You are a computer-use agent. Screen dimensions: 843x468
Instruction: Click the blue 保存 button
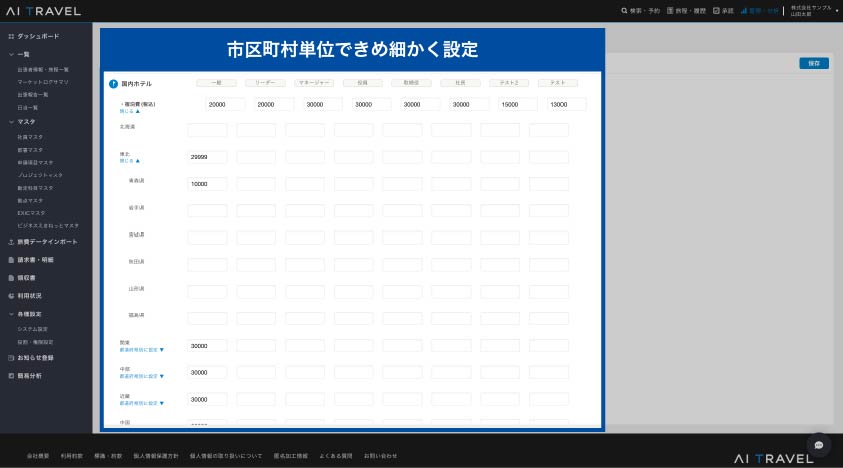[814, 63]
